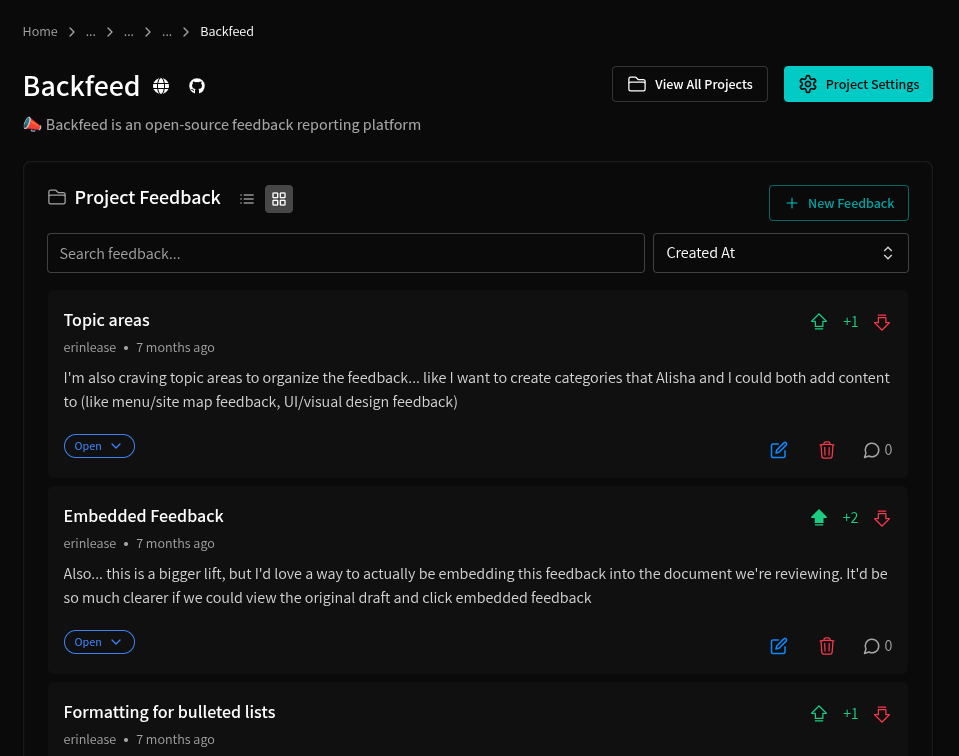Upvote Formatting for bulleted lists feedback
The height and width of the screenshot is (756, 959).
(x=819, y=714)
